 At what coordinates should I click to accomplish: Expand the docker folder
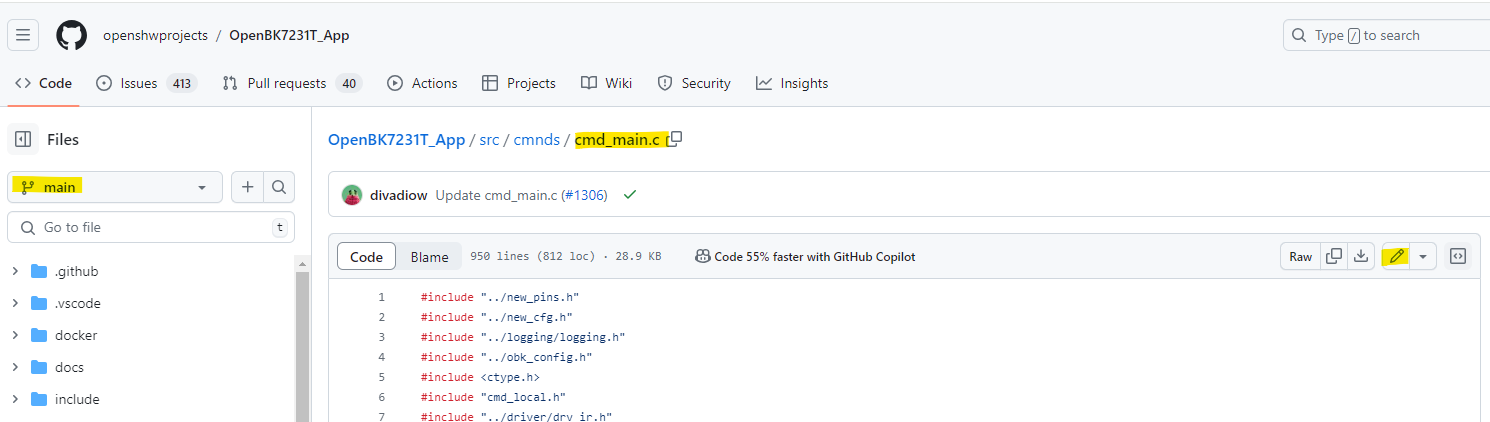click(x=15, y=335)
